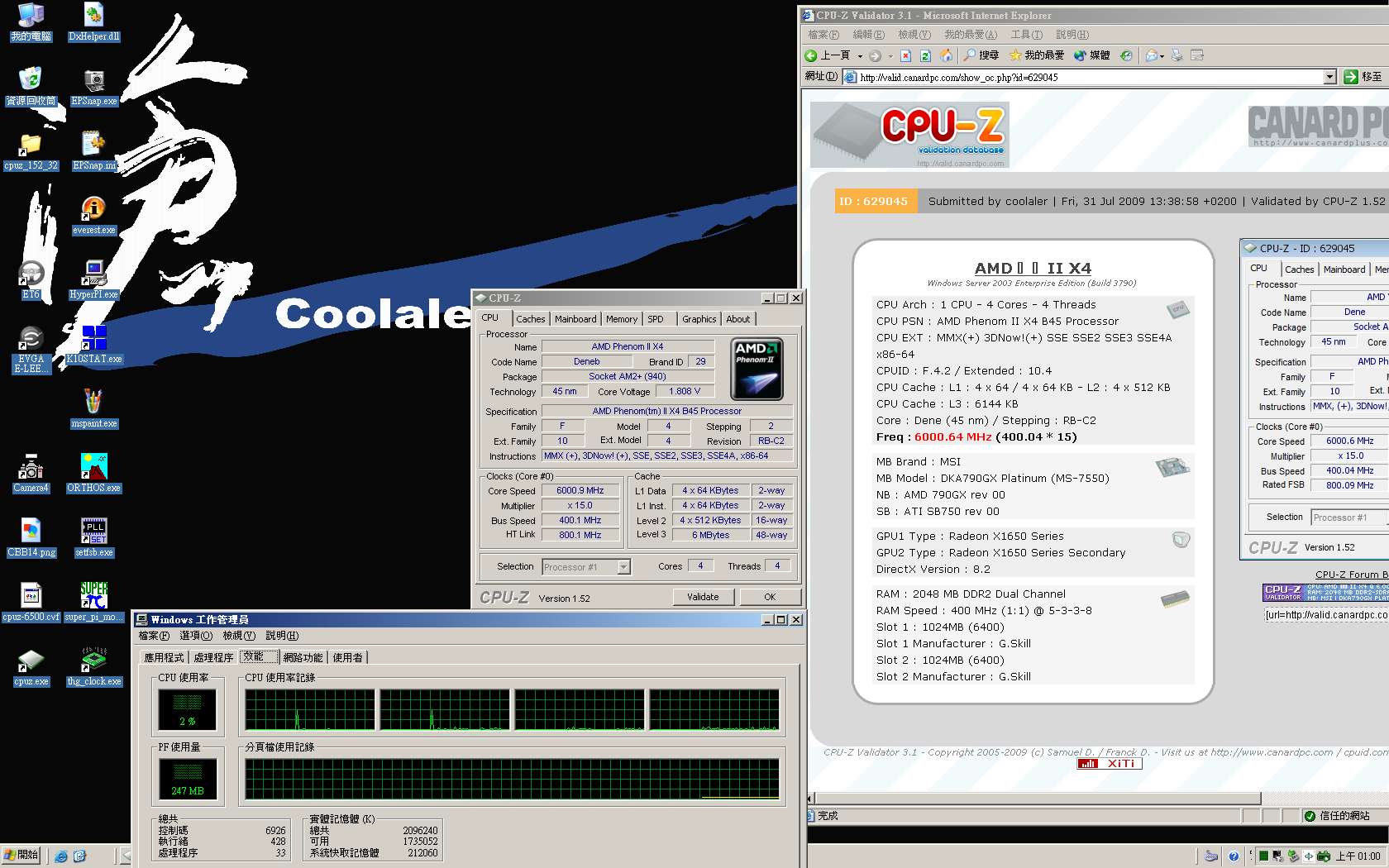Select the cpuz_152_32 folder icon

[31, 151]
